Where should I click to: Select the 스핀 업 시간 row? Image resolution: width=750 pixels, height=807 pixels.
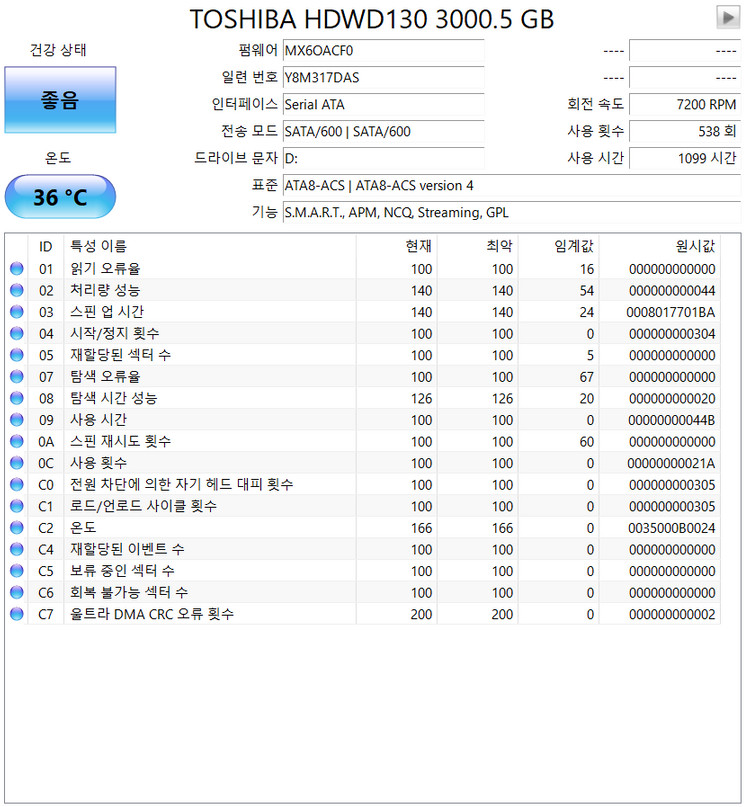(363, 312)
